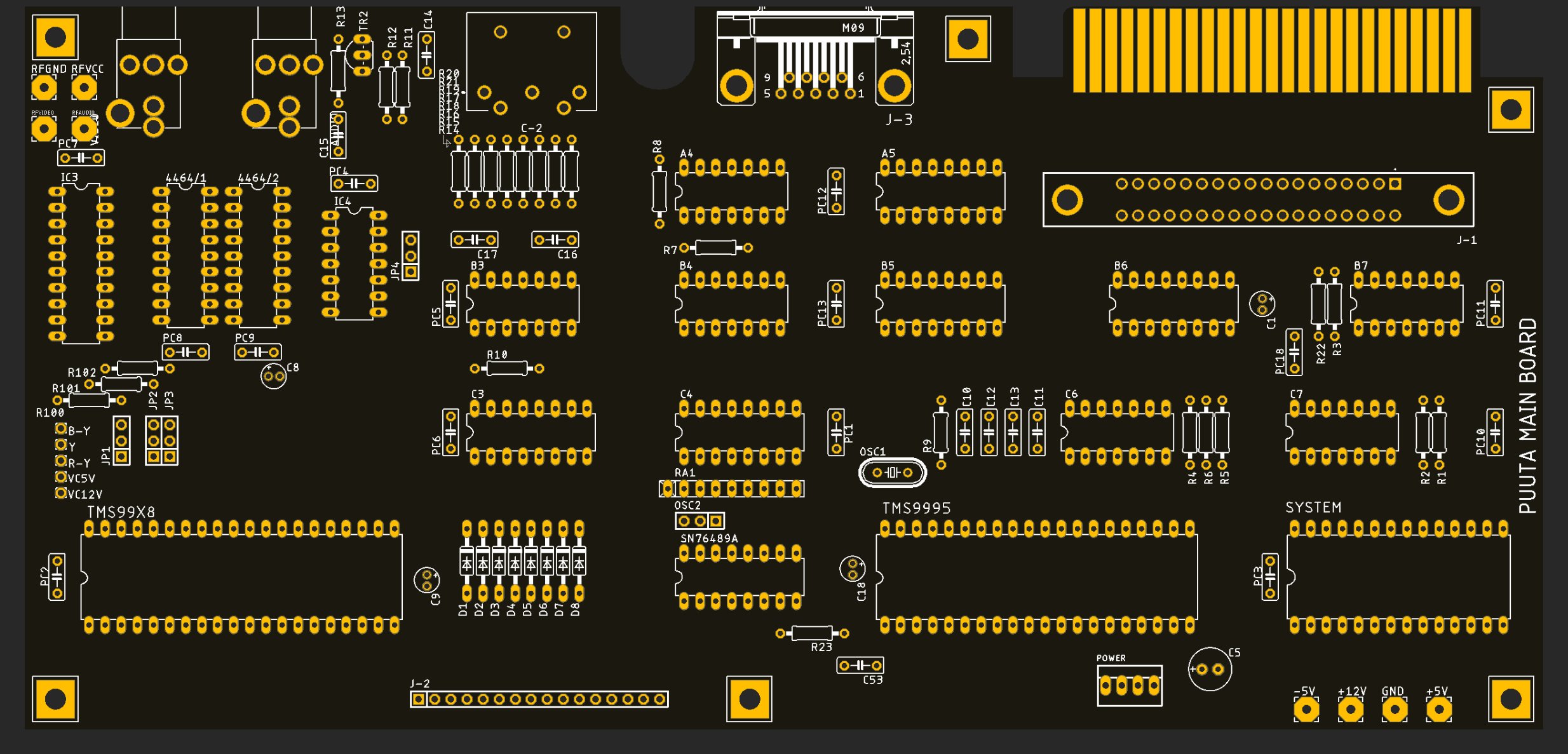Select the PC13 capacitor footprint
This screenshot has width=1568, height=754.
click(x=837, y=304)
